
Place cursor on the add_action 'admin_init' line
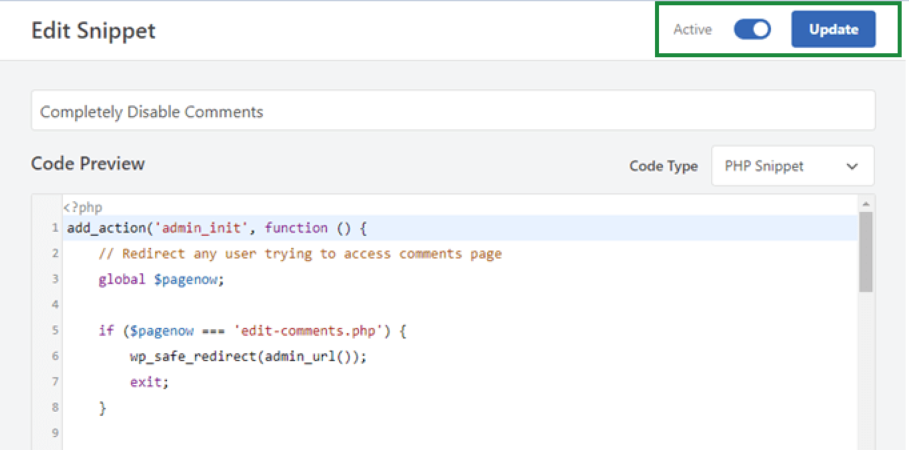(218, 228)
